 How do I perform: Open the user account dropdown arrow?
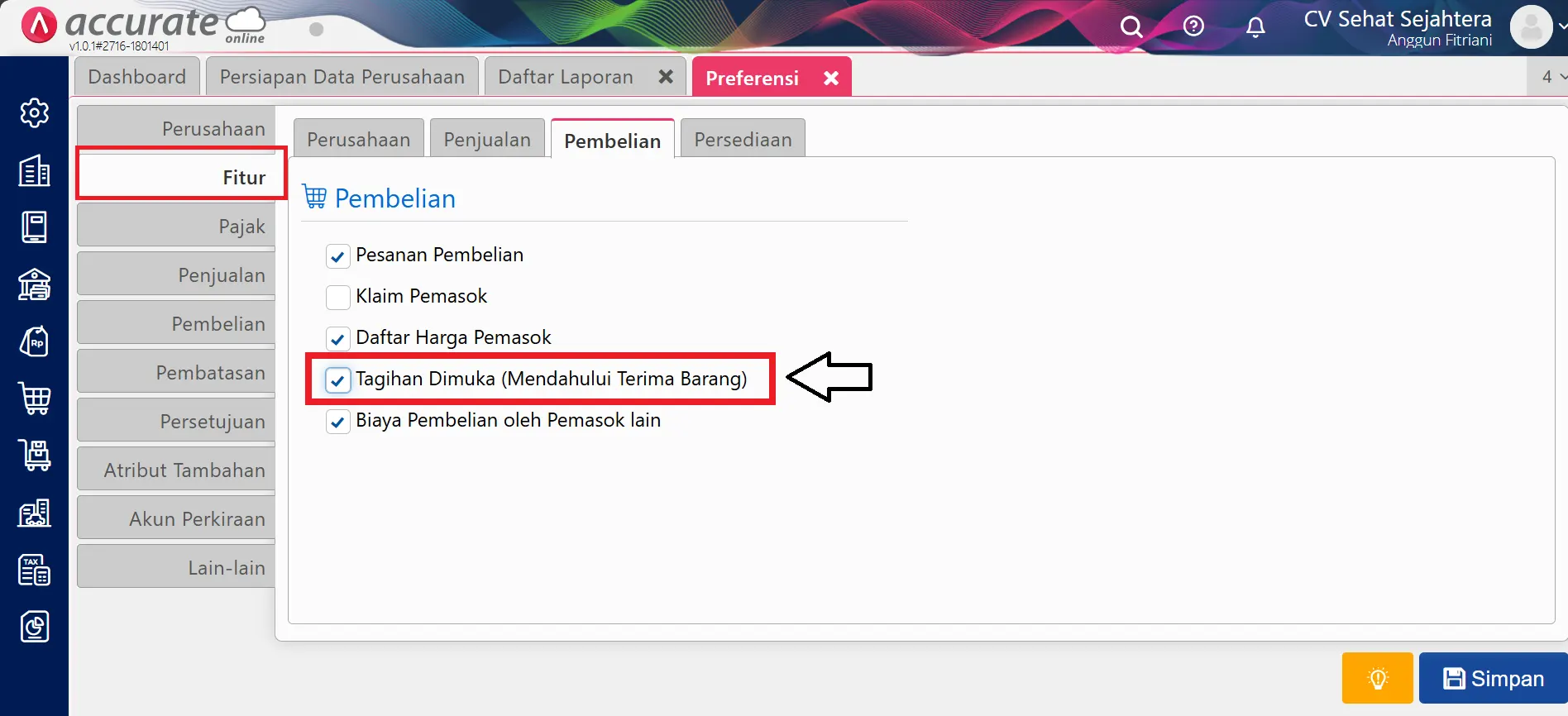click(1561, 26)
